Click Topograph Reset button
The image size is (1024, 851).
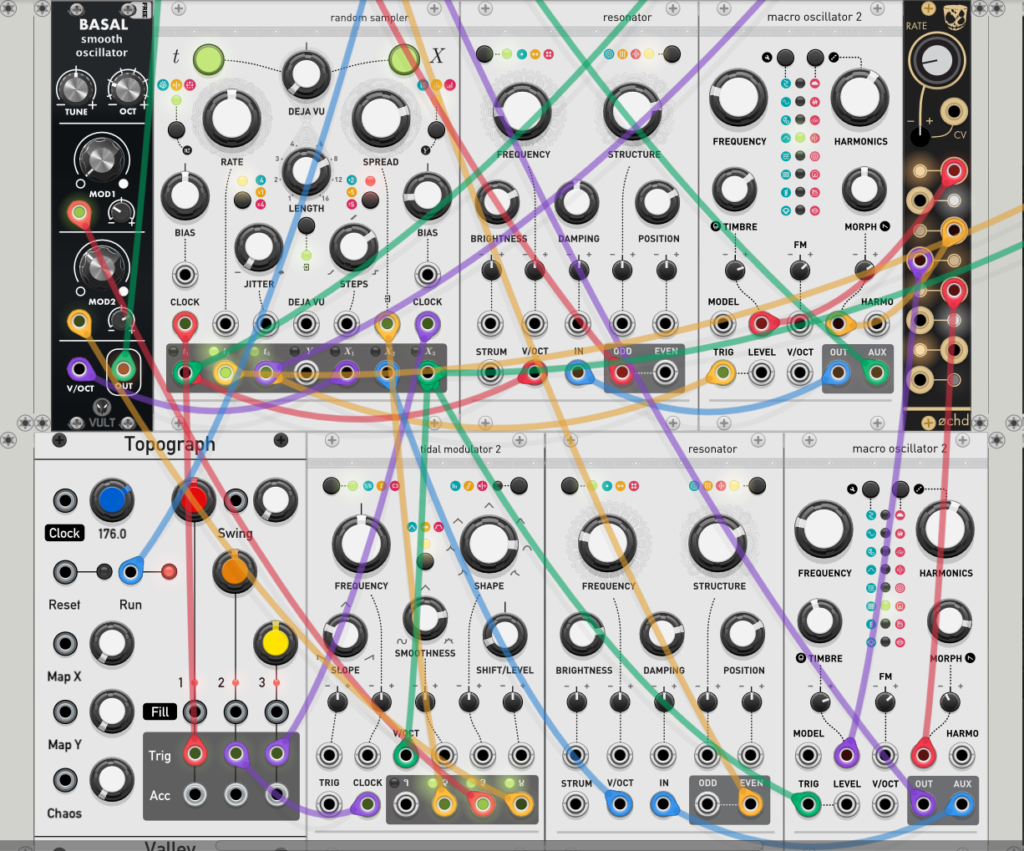(104, 572)
